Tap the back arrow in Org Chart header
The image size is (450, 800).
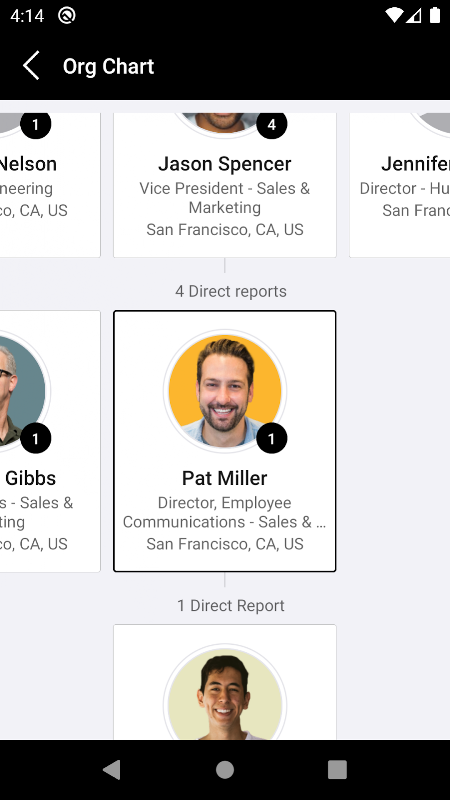pyautogui.click(x=31, y=66)
